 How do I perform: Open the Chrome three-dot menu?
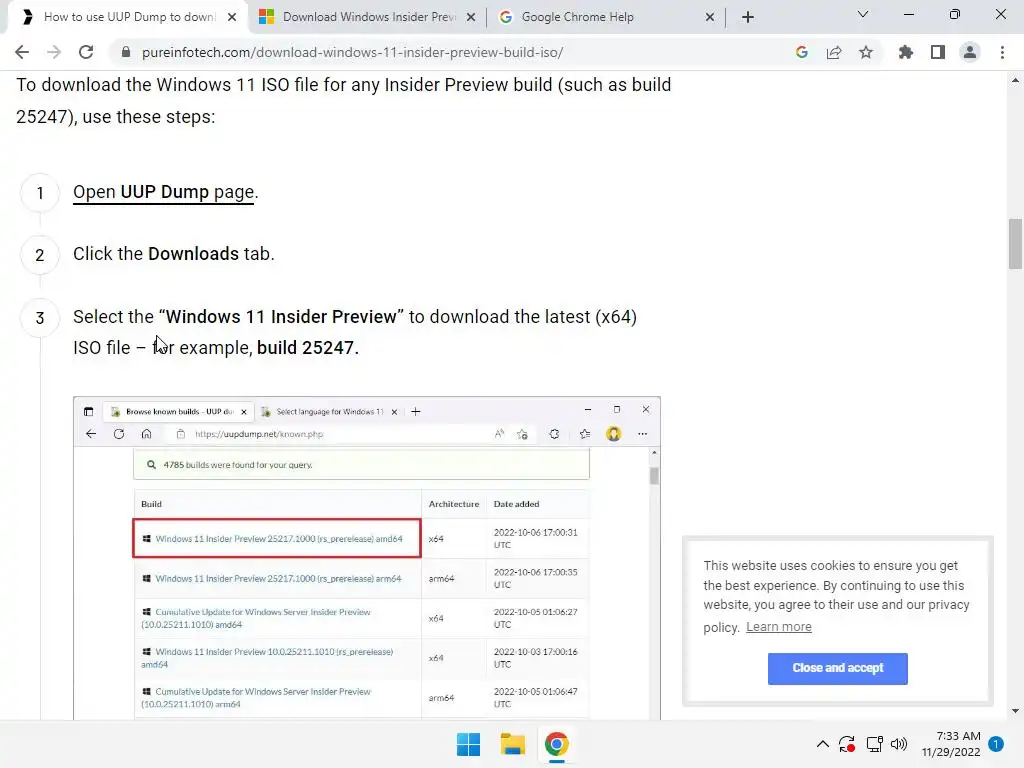pyautogui.click(x=1002, y=52)
